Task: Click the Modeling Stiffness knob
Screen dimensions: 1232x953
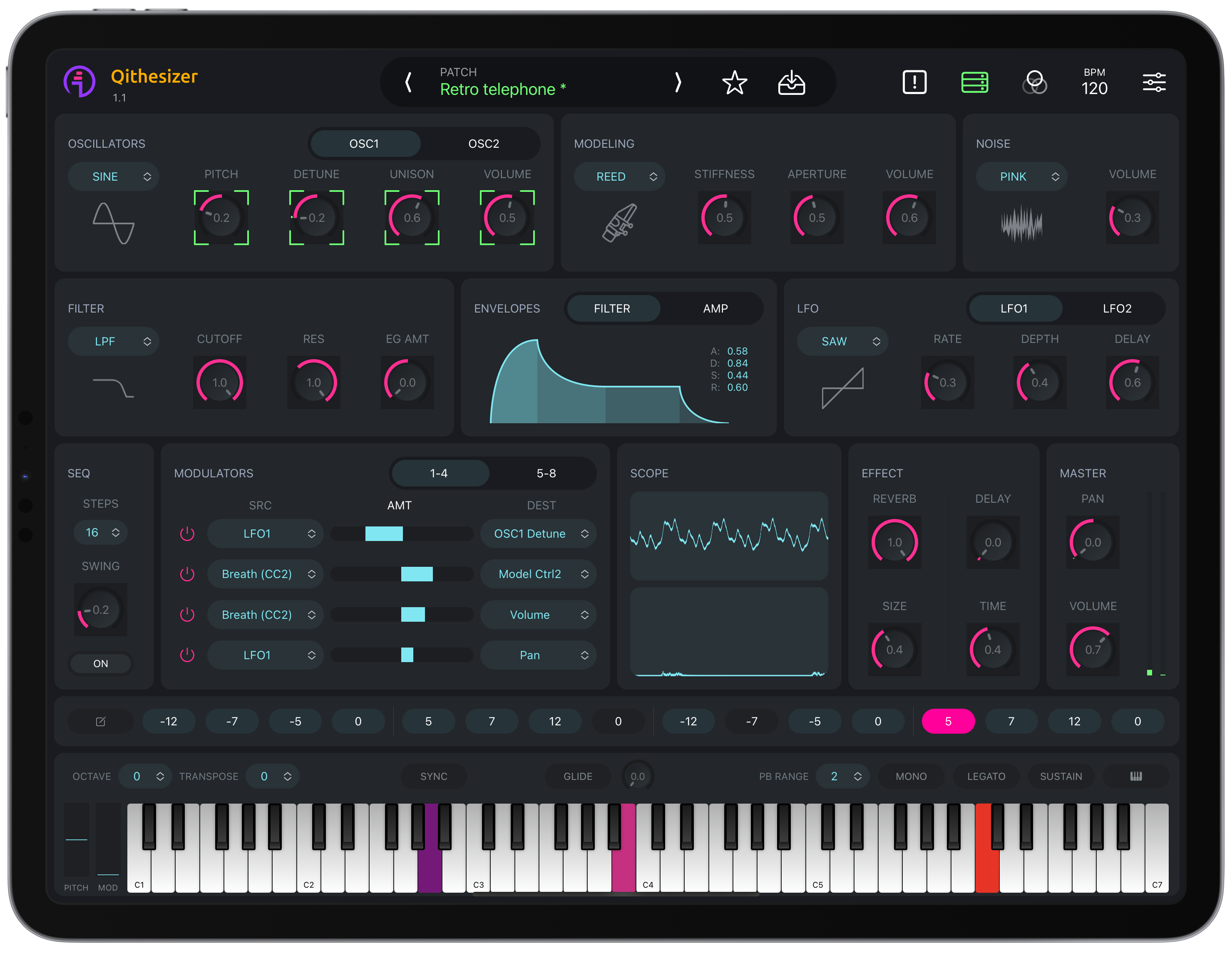Action: click(724, 218)
